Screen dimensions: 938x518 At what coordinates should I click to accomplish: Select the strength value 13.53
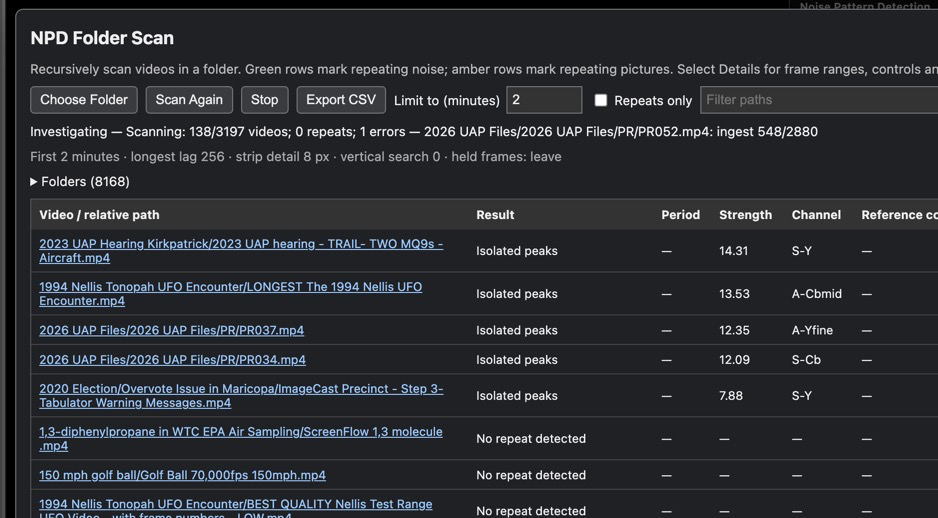(734, 294)
